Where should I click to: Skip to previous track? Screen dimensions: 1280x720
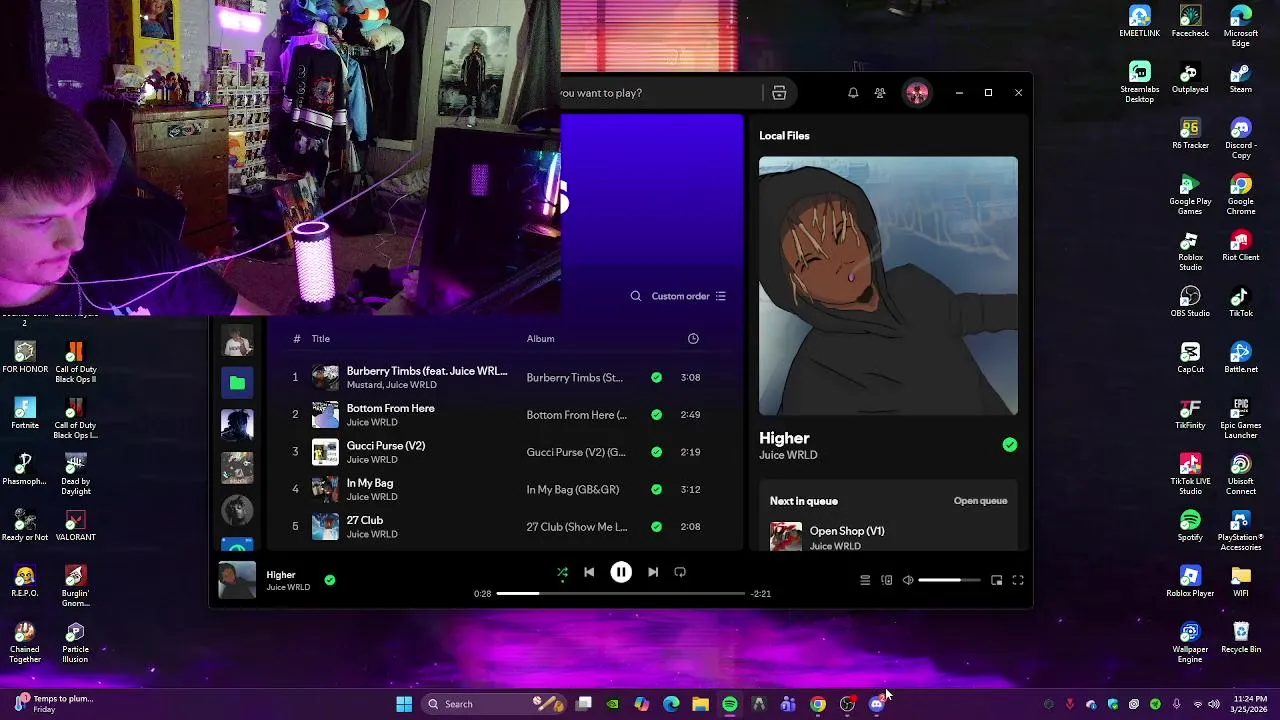(x=589, y=572)
